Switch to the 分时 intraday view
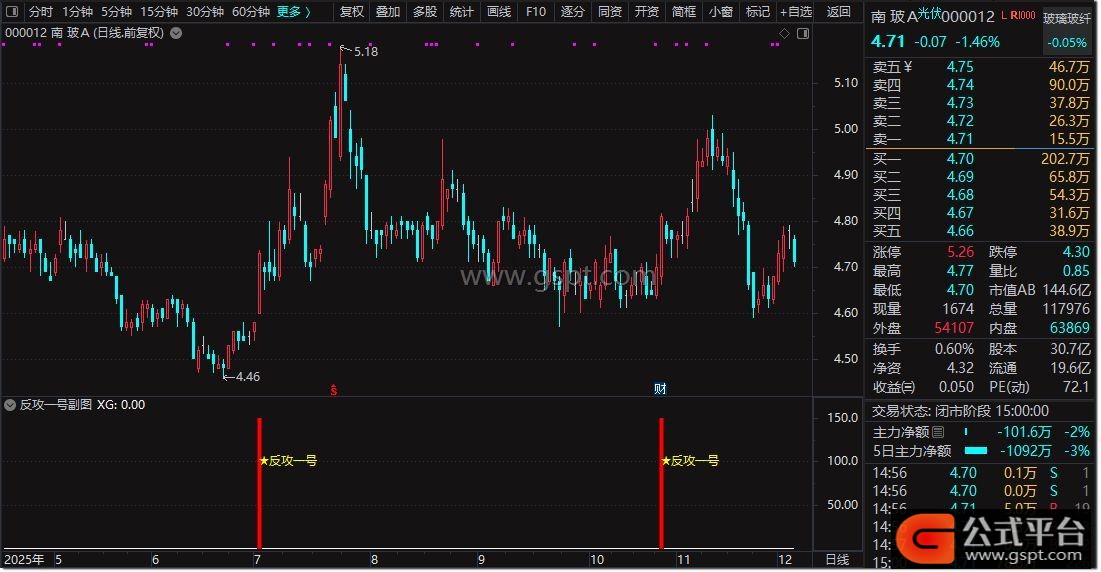Image resolution: width=1101 pixels, height=572 pixels. pyautogui.click(x=40, y=12)
